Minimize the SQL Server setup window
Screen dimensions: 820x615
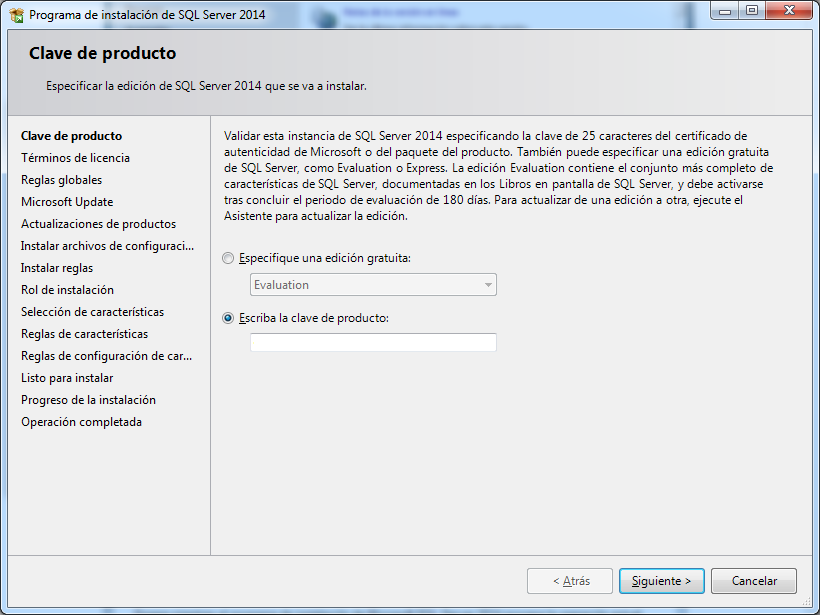point(725,11)
